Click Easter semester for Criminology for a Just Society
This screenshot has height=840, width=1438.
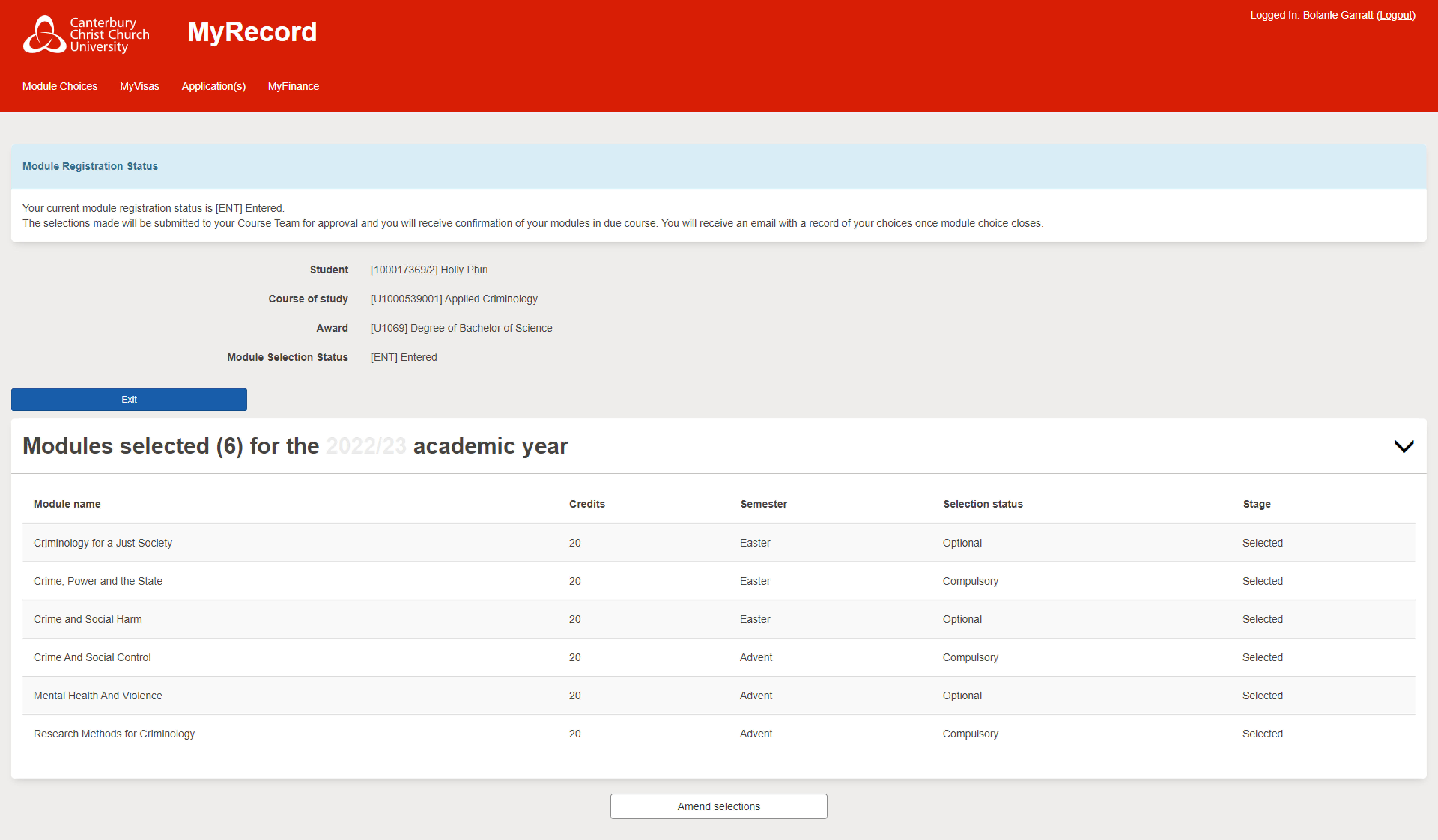coord(755,543)
